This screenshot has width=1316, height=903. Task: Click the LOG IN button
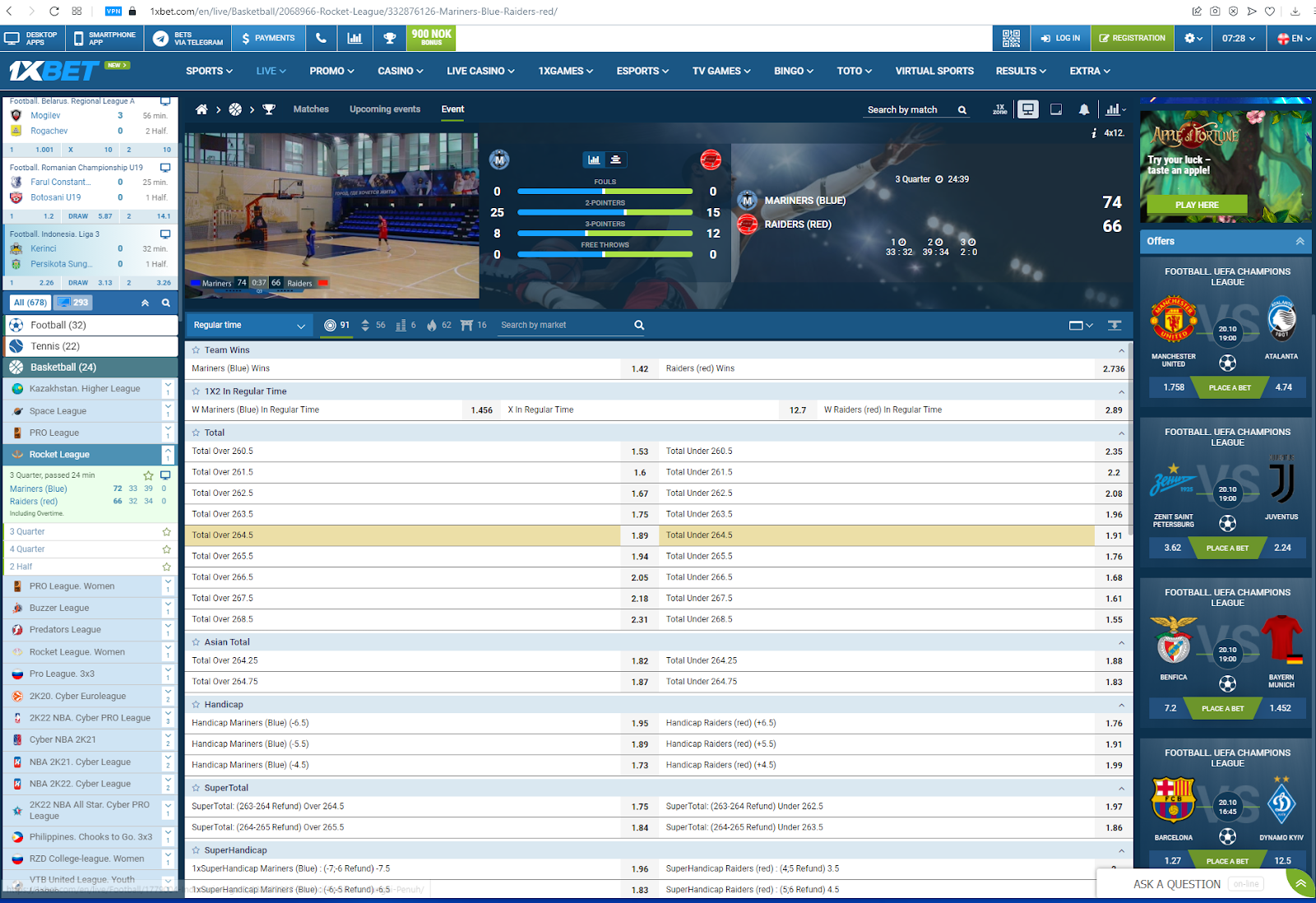[1060, 38]
